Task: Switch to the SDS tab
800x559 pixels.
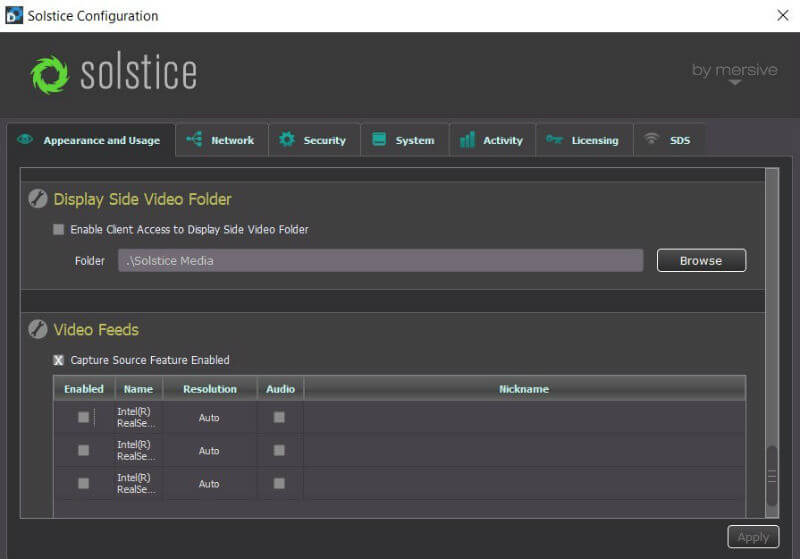Action: 669,140
